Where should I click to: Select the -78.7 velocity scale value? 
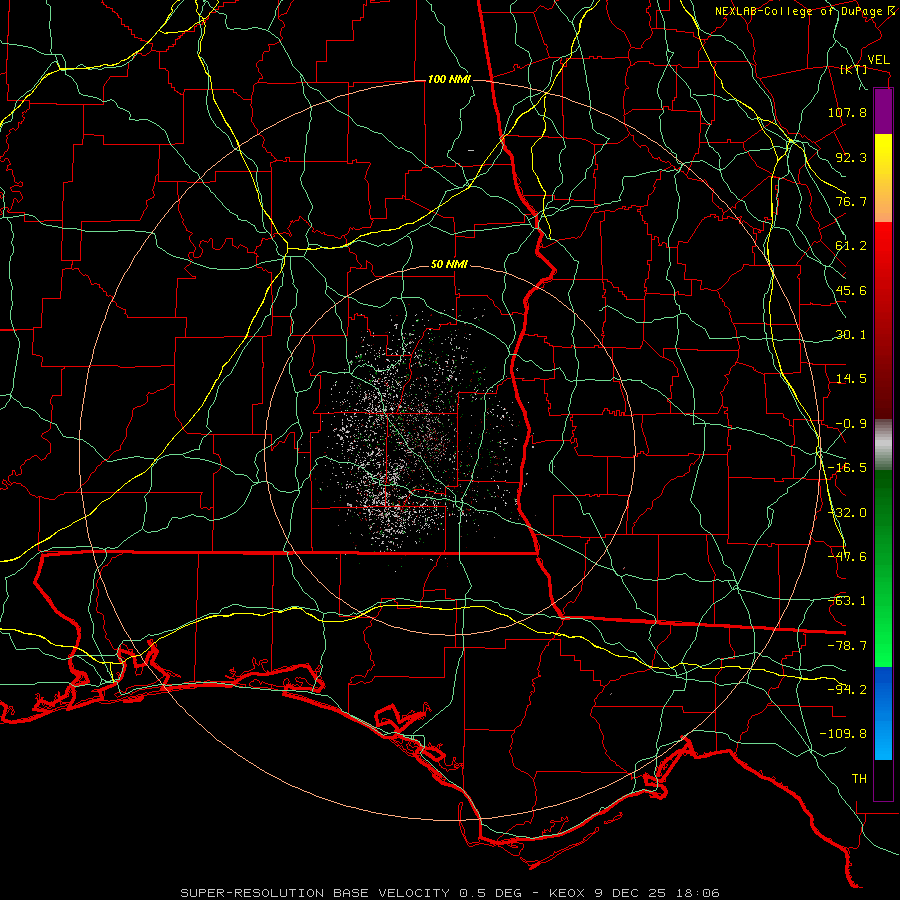[x=847, y=646]
